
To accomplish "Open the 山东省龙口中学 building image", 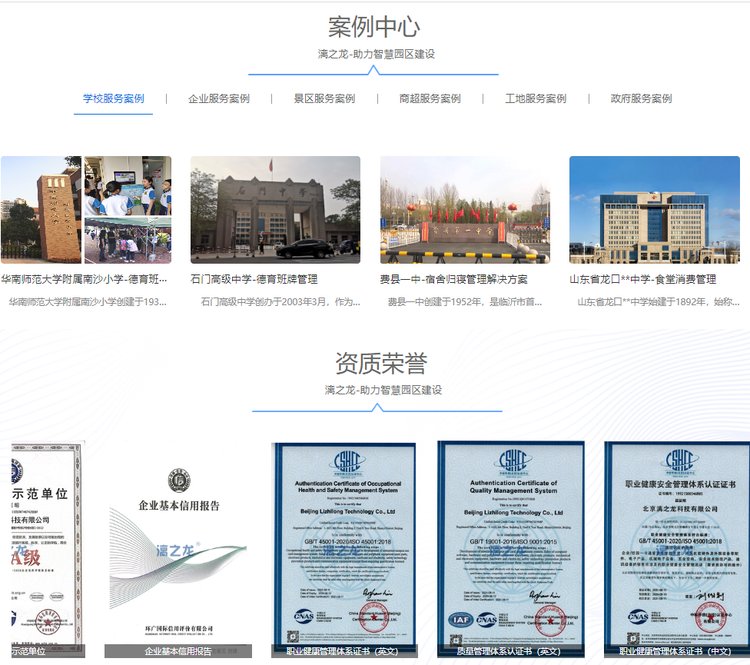I will (x=654, y=209).
